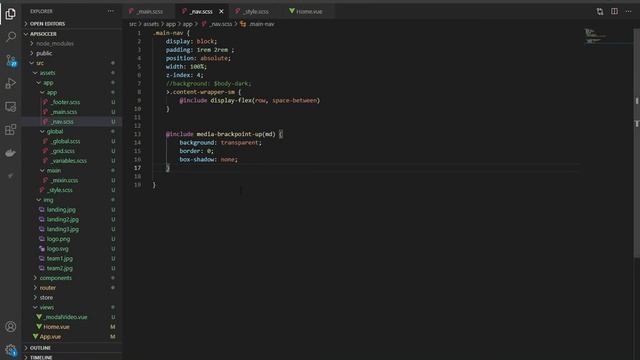Switch to the _main.scss tab

pos(149,11)
